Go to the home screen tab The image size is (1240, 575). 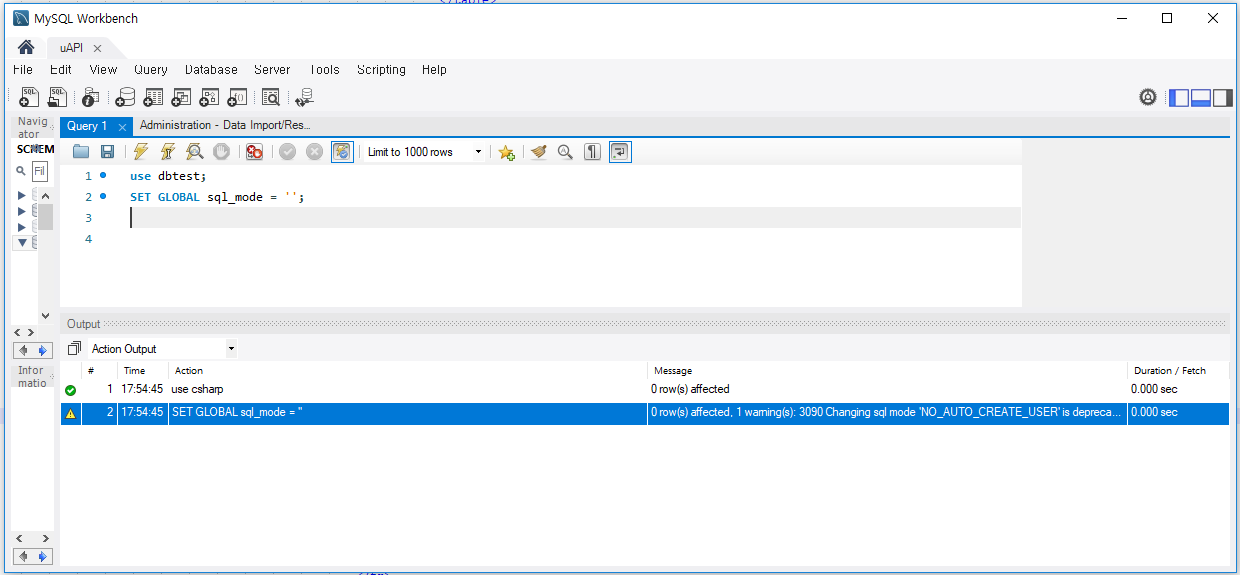point(26,48)
